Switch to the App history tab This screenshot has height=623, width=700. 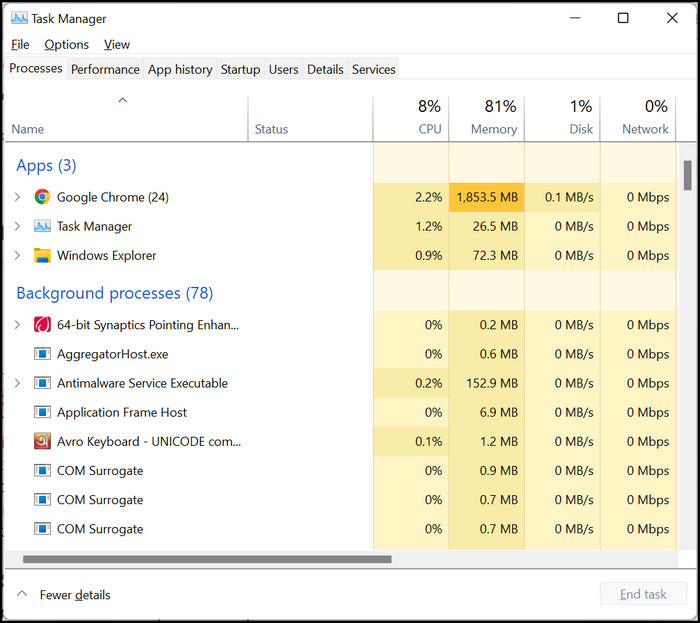pos(180,69)
